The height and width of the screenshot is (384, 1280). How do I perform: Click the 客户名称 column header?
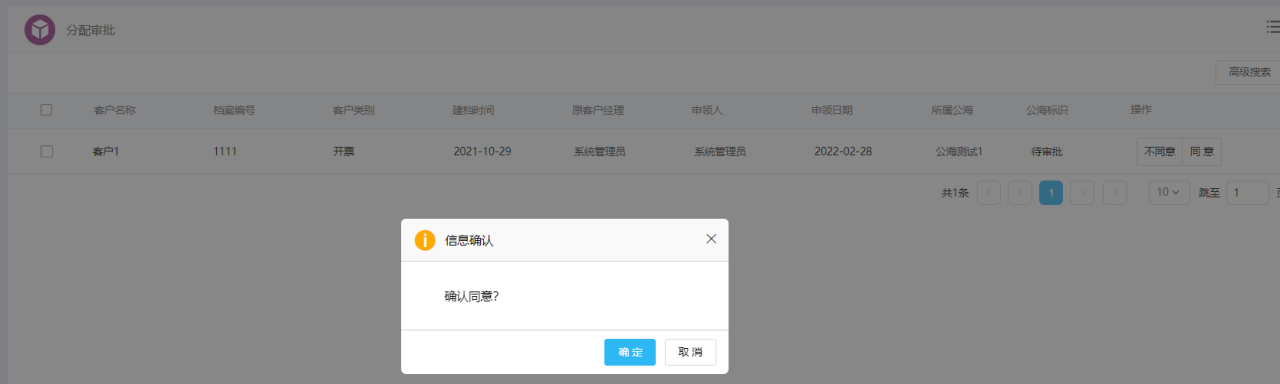pyautogui.click(x=114, y=110)
